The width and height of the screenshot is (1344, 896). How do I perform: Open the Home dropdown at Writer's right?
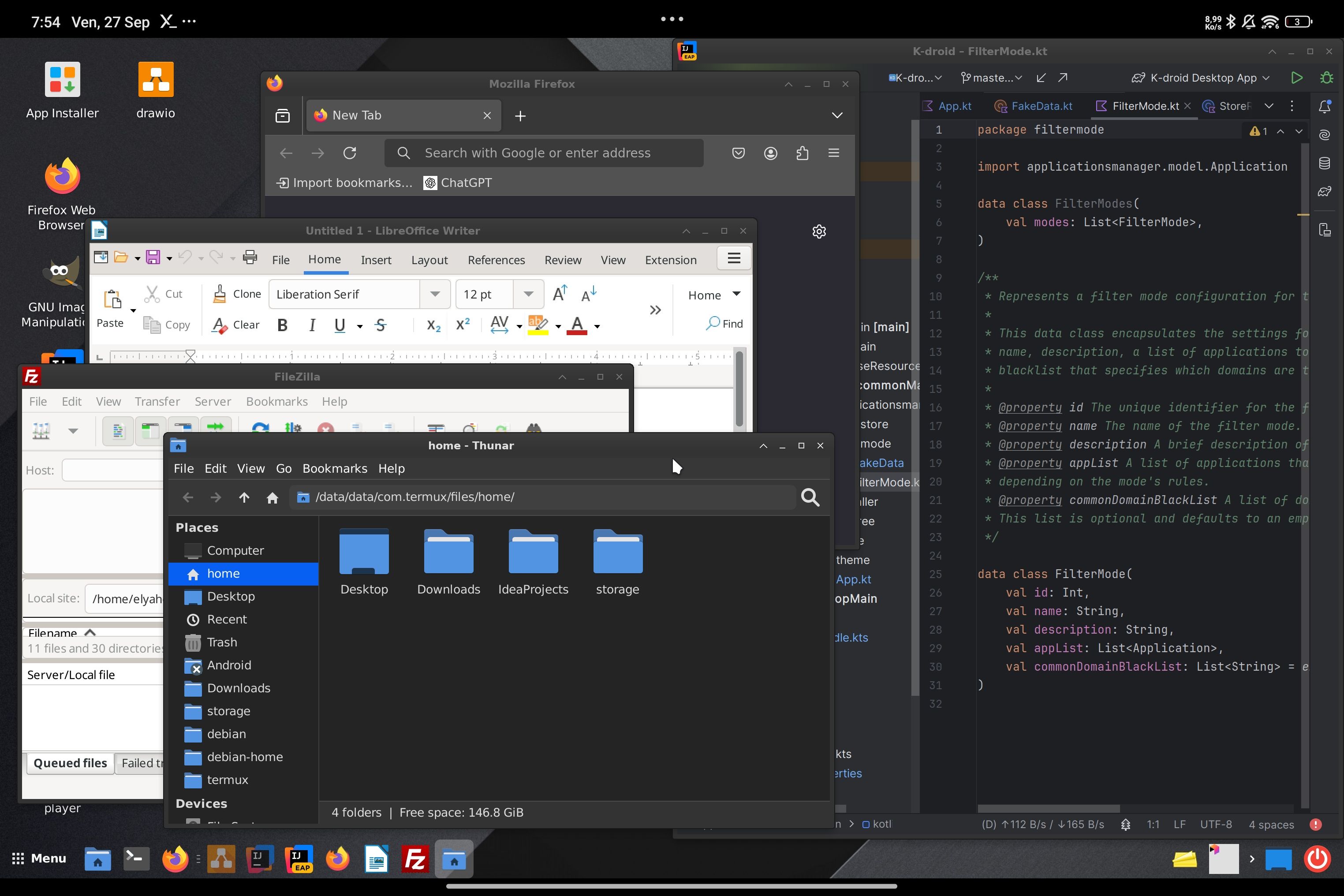tap(714, 295)
